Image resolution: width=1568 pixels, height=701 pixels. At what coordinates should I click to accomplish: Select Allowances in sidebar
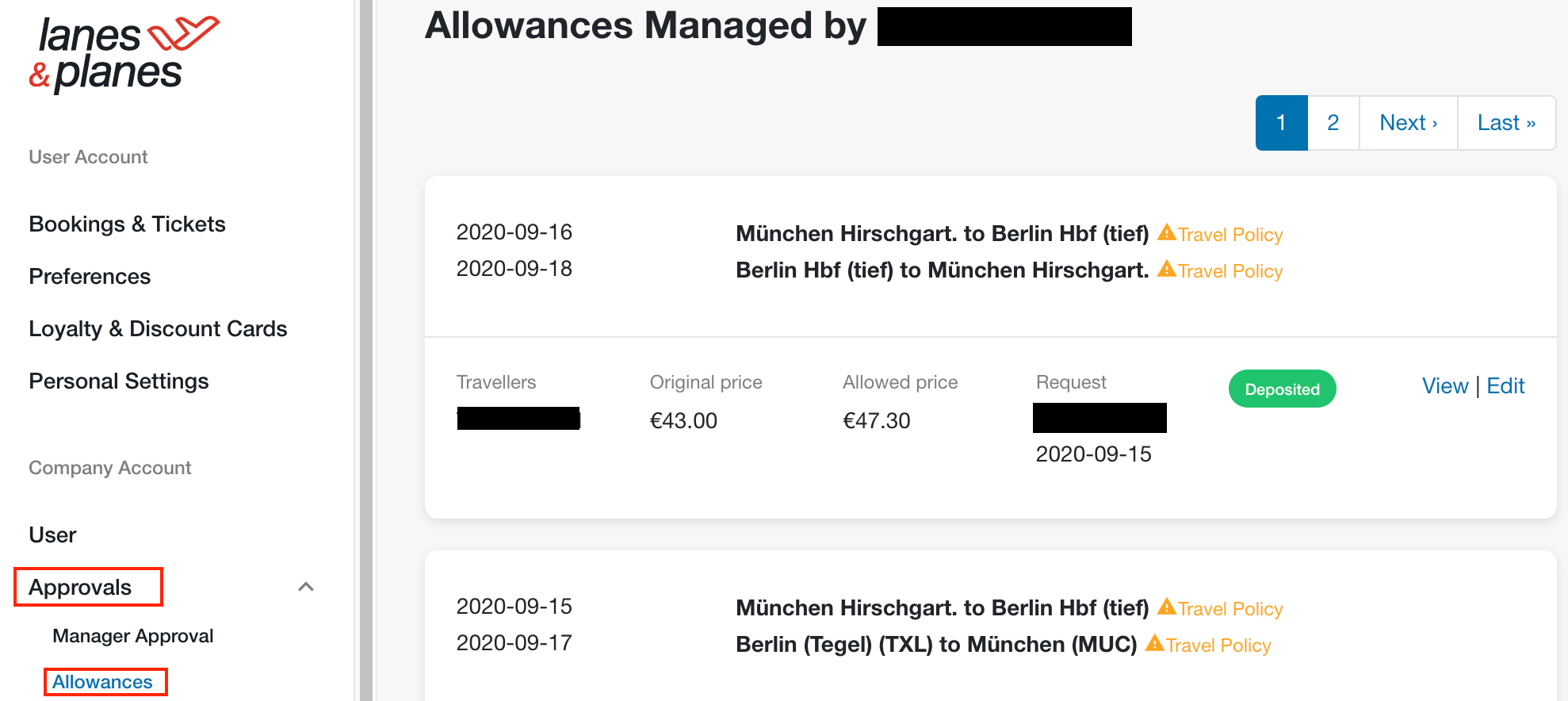coord(102,682)
